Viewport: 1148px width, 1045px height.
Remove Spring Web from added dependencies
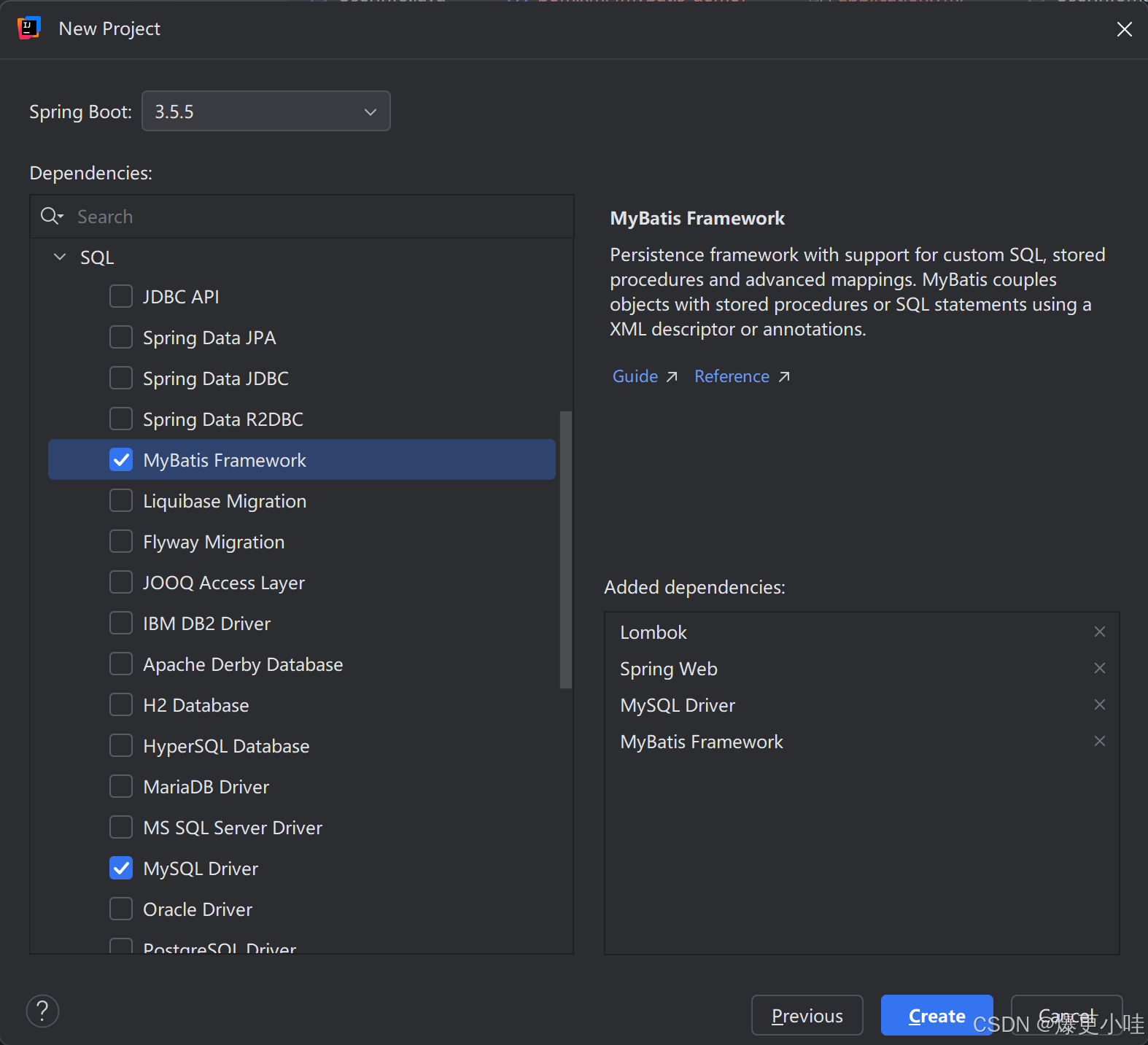point(1100,668)
